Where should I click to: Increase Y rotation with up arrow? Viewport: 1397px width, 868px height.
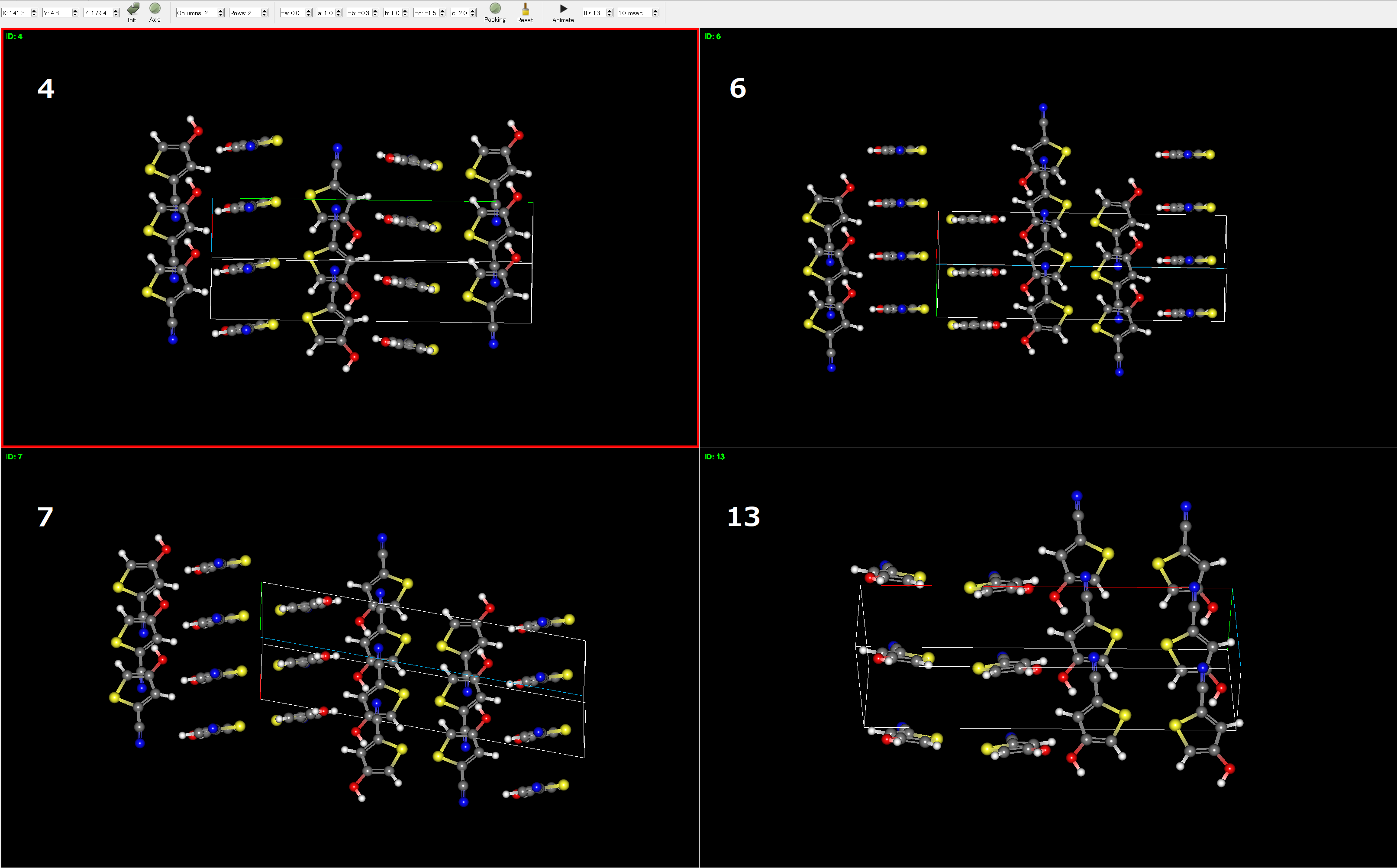click(x=75, y=11)
